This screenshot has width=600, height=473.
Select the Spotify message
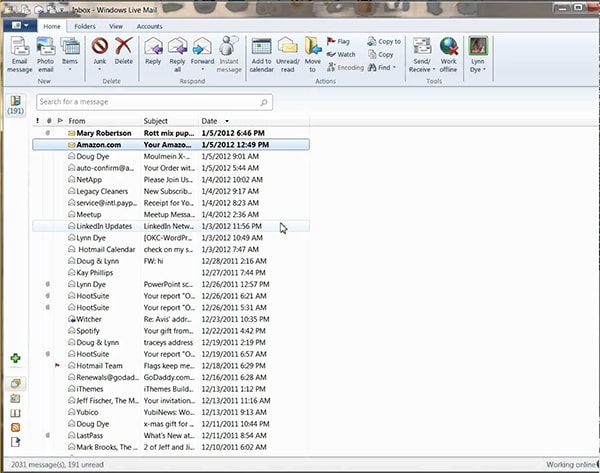[171, 331]
